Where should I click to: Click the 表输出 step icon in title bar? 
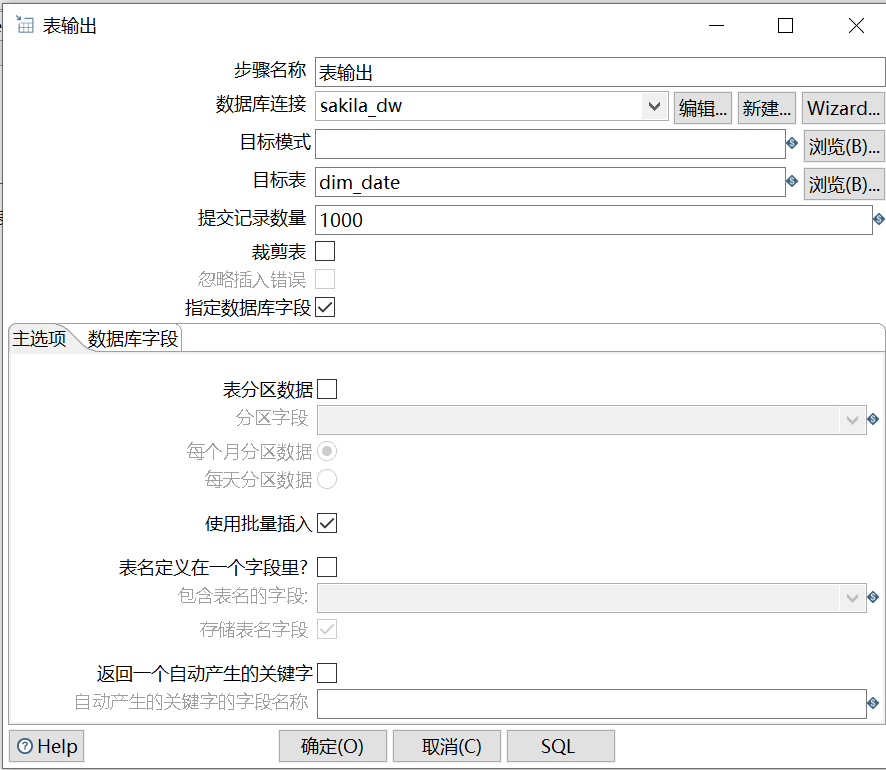(x=24, y=25)
